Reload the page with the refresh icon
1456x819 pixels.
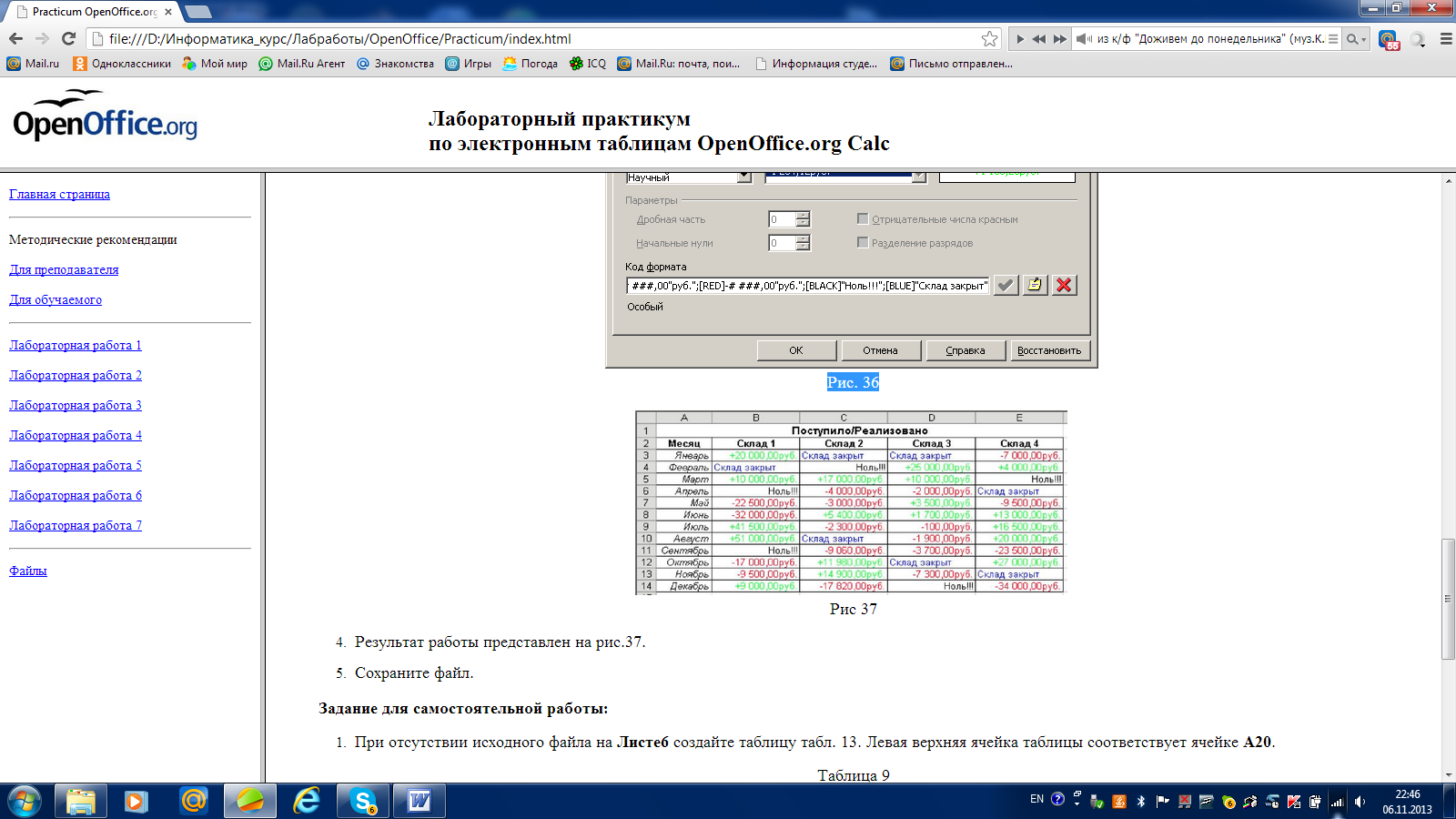[68, 38]
